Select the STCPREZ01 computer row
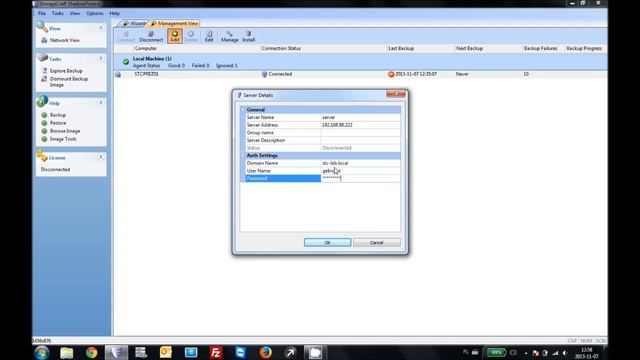This screenshot has height=360, width=640. pos(360,74)
